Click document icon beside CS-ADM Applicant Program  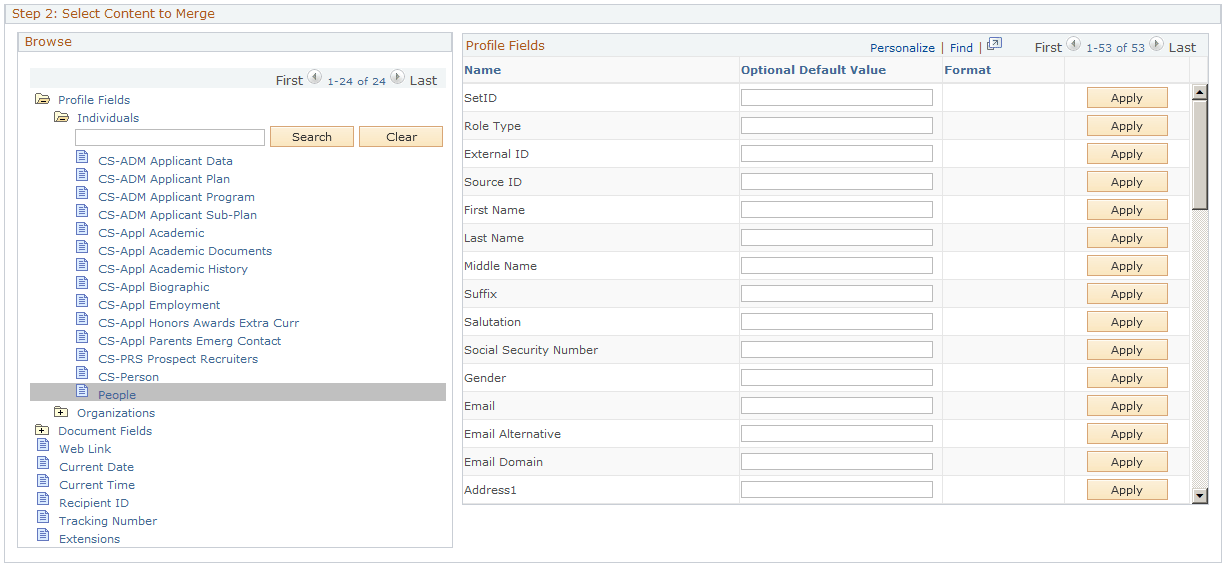83,195
